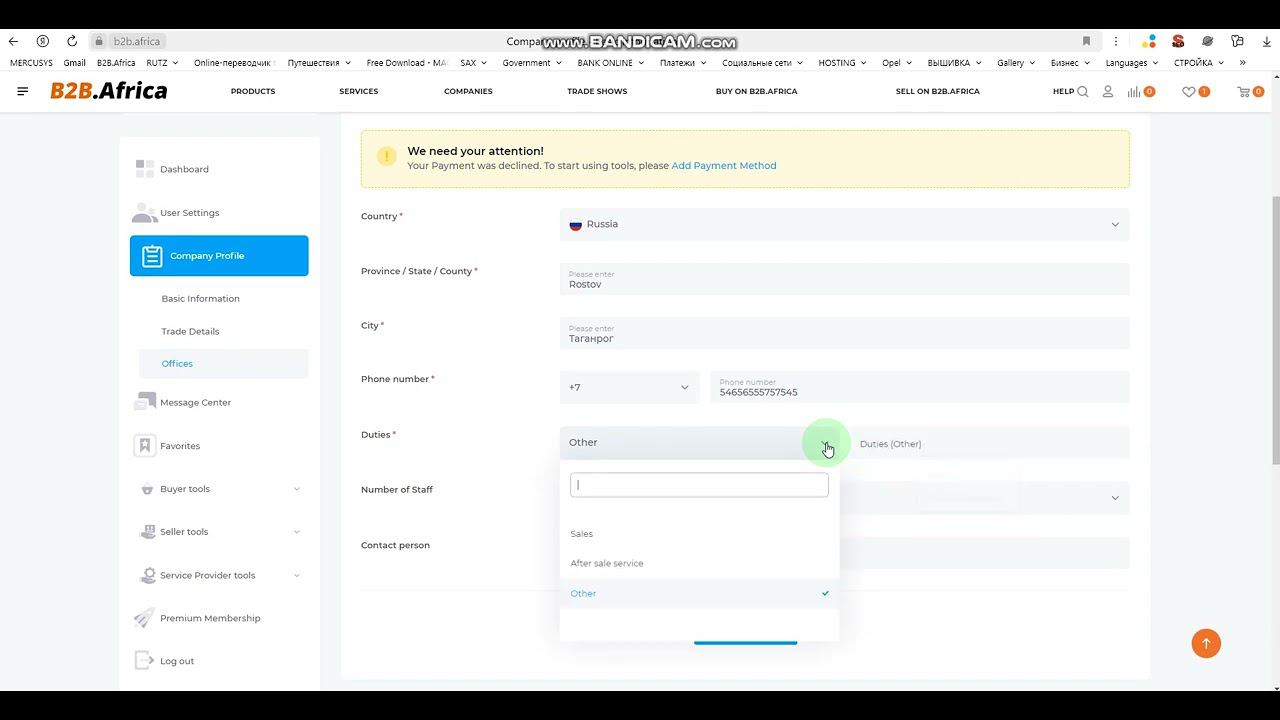Open the shopping cart icon

(x=1244, y=91)
